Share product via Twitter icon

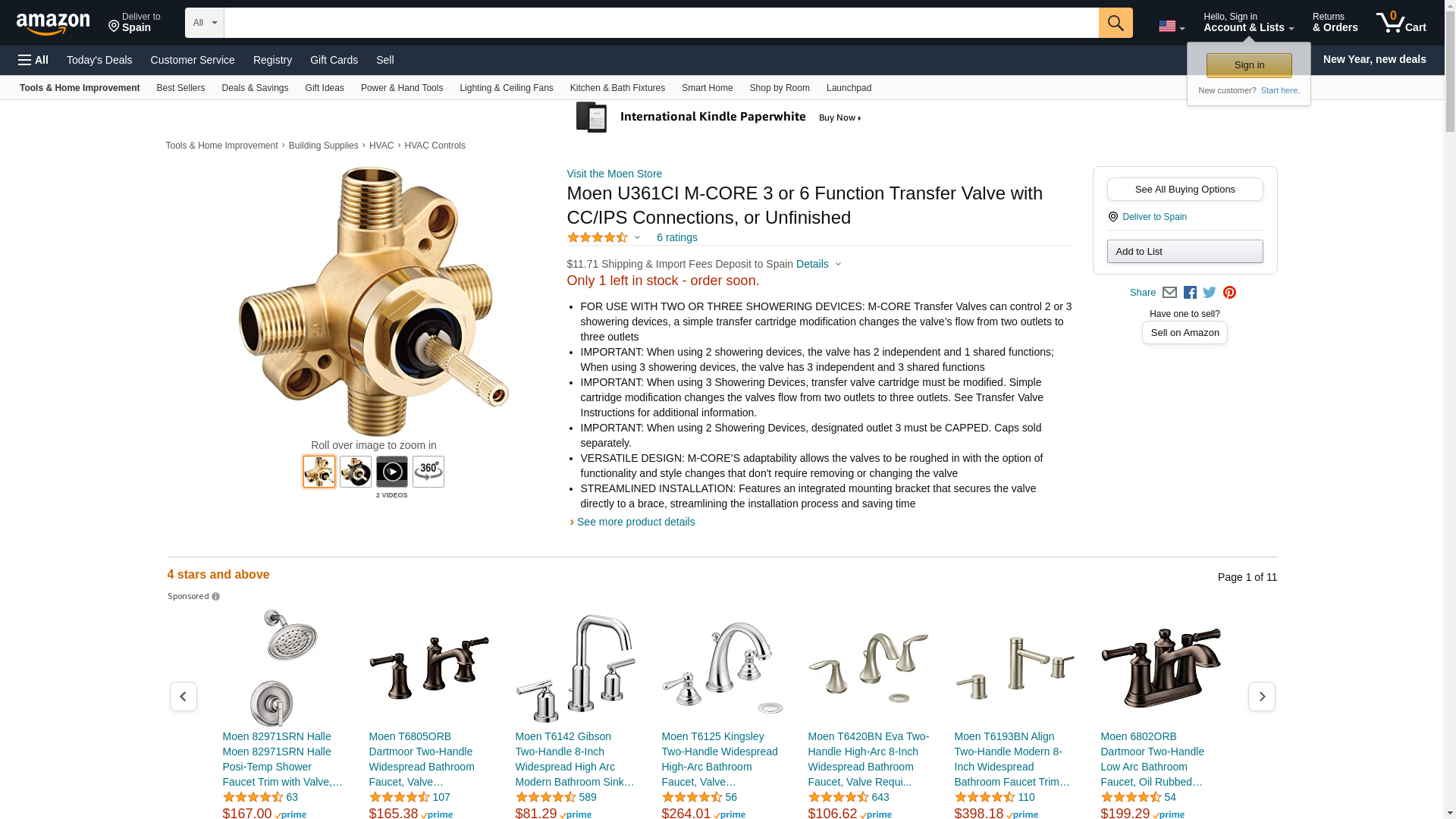[x=1210, y=293]
